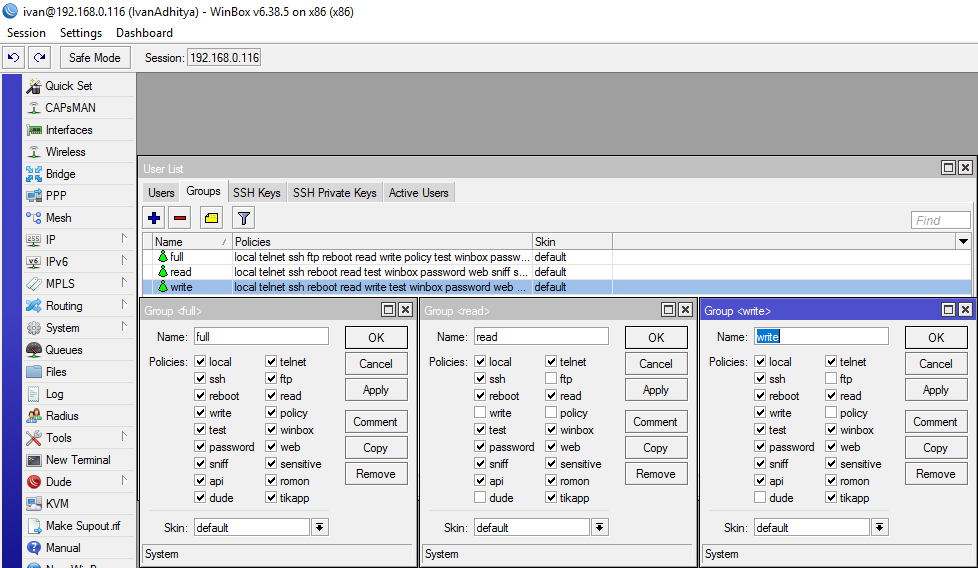Click OK in Group full

point(376,337)
